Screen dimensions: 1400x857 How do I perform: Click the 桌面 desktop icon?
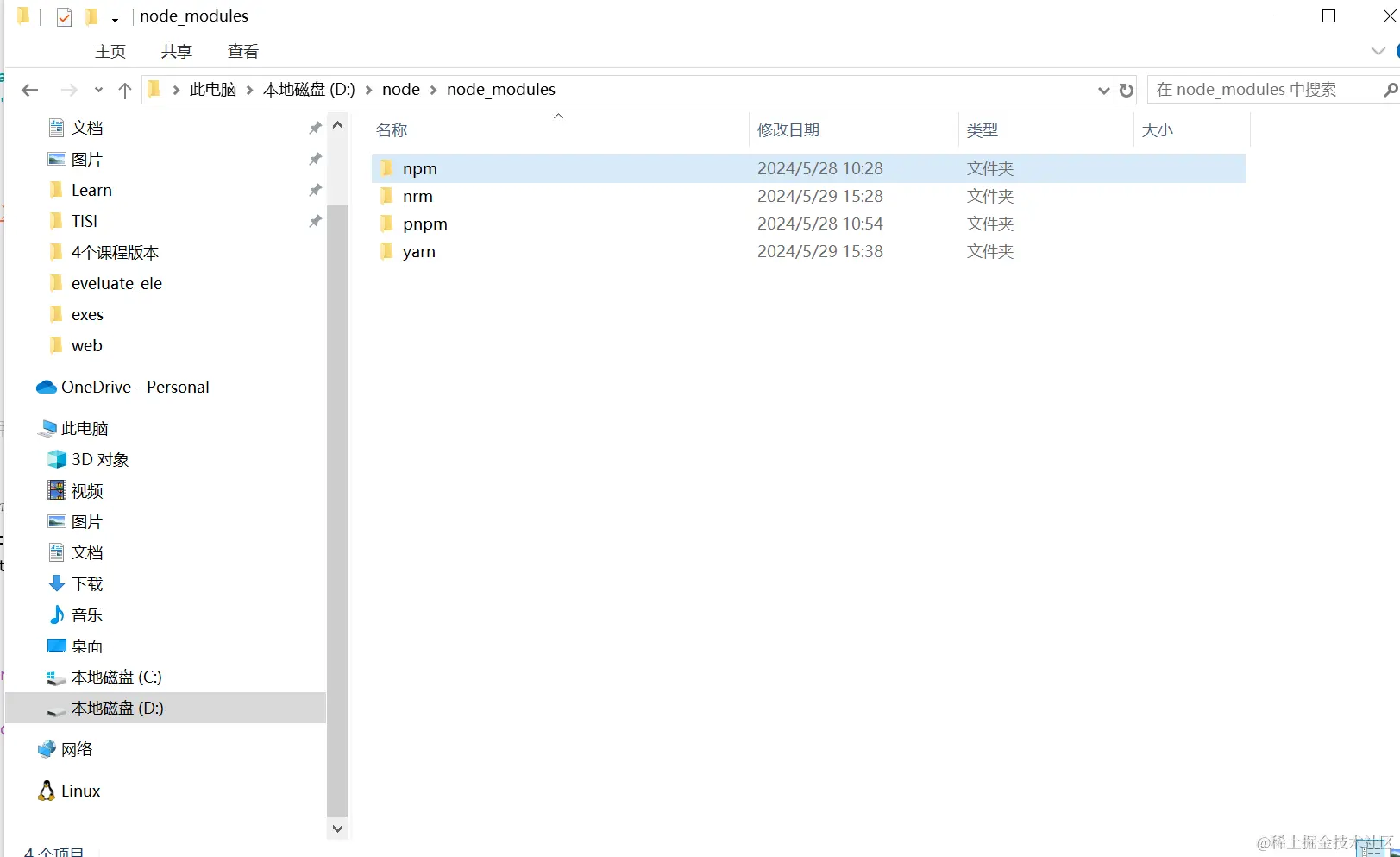coord(57,646)
